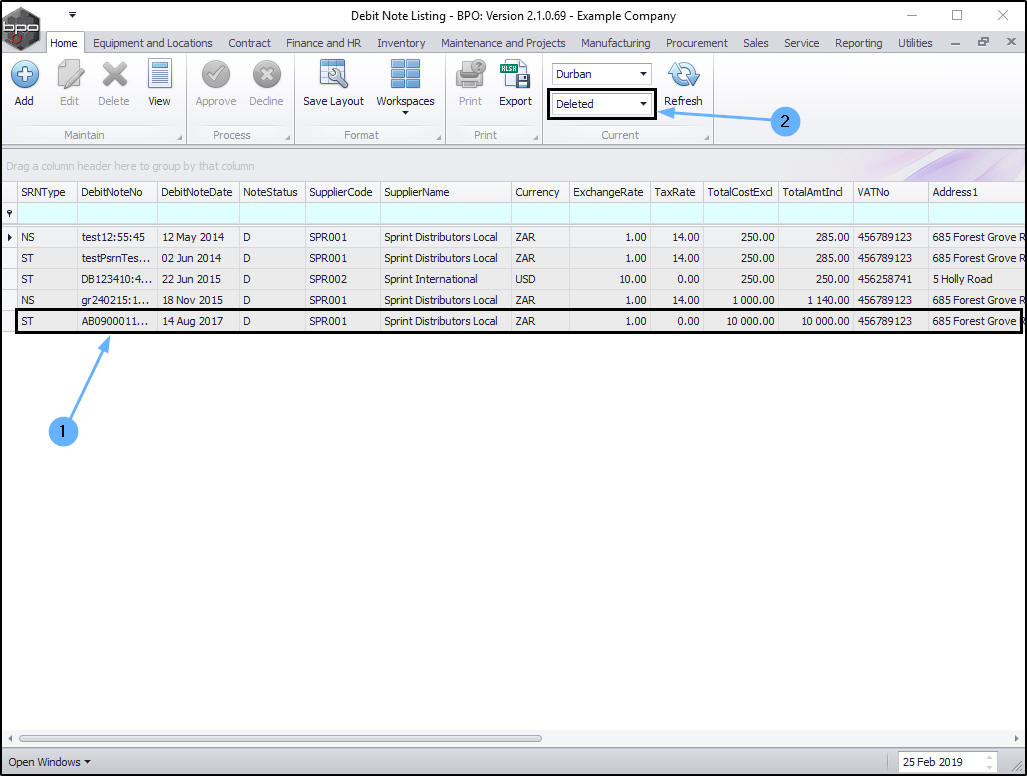1027x776 pixels.
Task: Sort by SupplierName column header
Action: coord(446,193)
